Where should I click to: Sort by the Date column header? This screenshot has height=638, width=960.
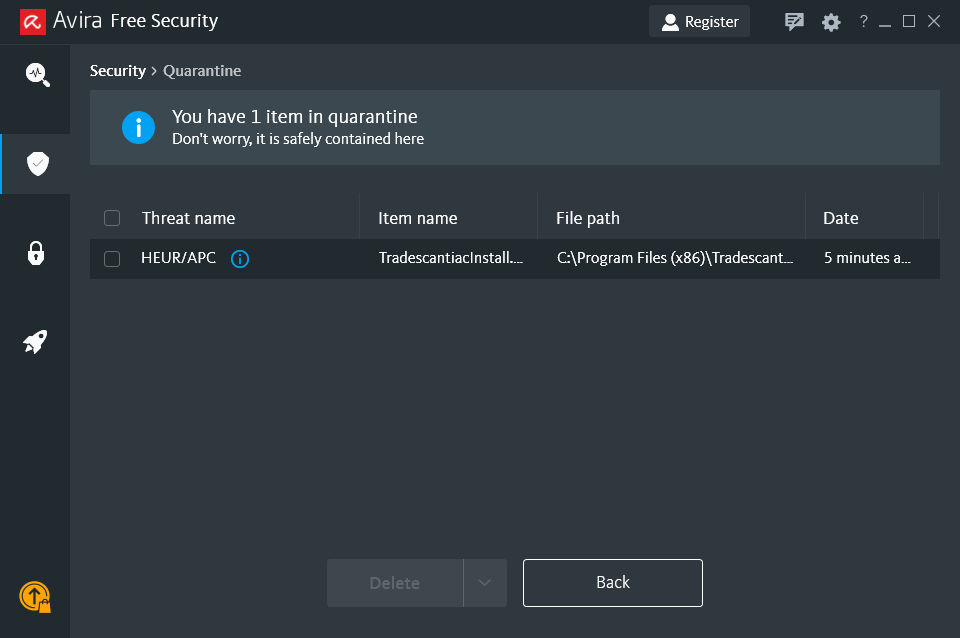pos(840,218)
